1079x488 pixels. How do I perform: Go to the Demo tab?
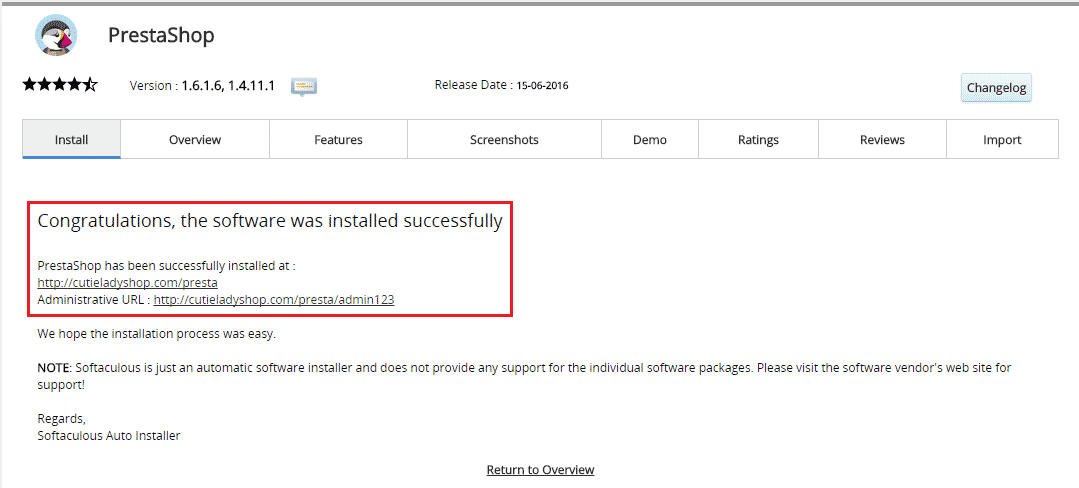(650, 140)
